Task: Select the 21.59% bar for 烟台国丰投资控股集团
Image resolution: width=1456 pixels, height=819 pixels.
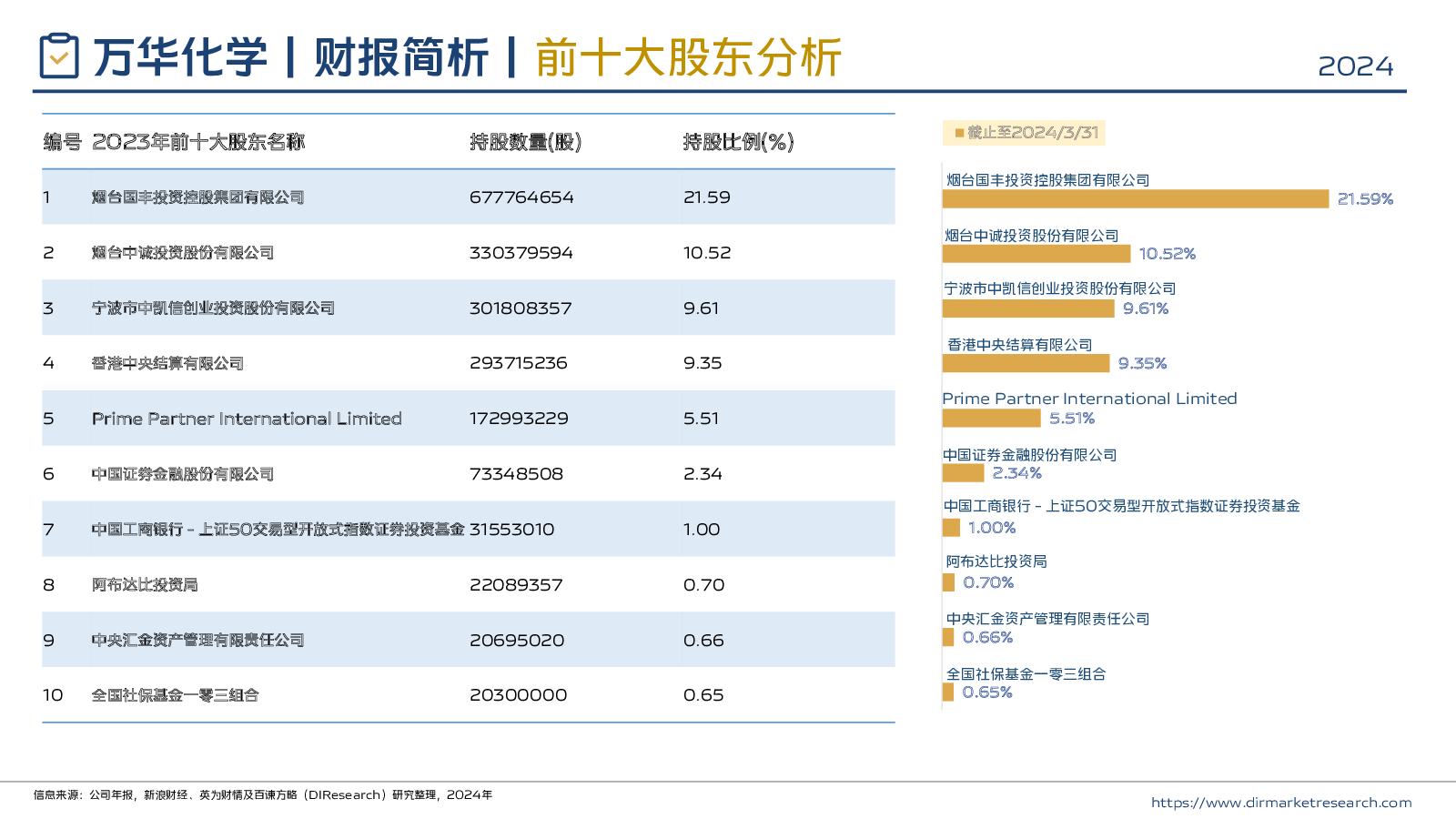Action: coord(1135,198)
